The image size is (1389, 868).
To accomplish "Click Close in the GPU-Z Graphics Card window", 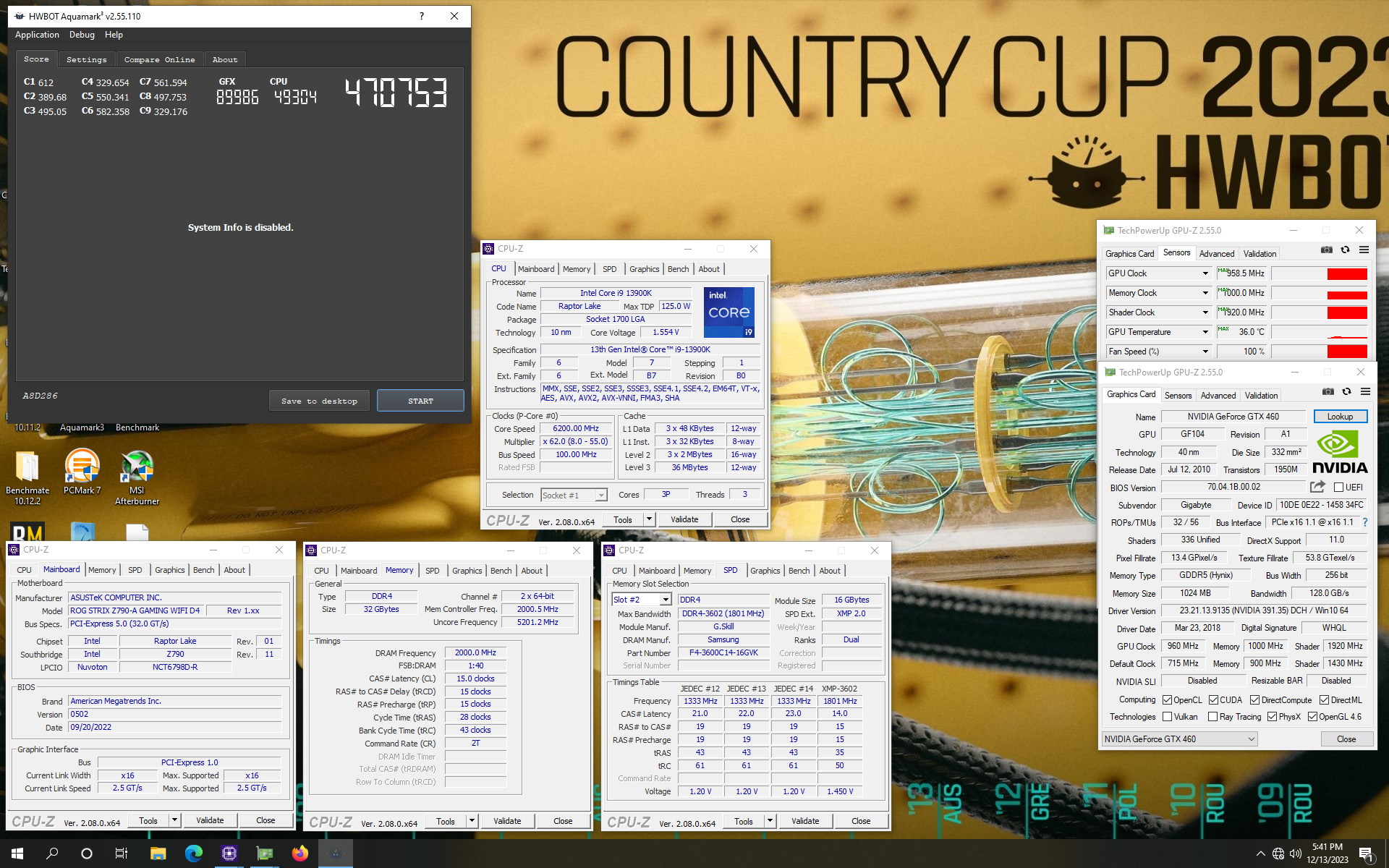I will [1346, 739].
